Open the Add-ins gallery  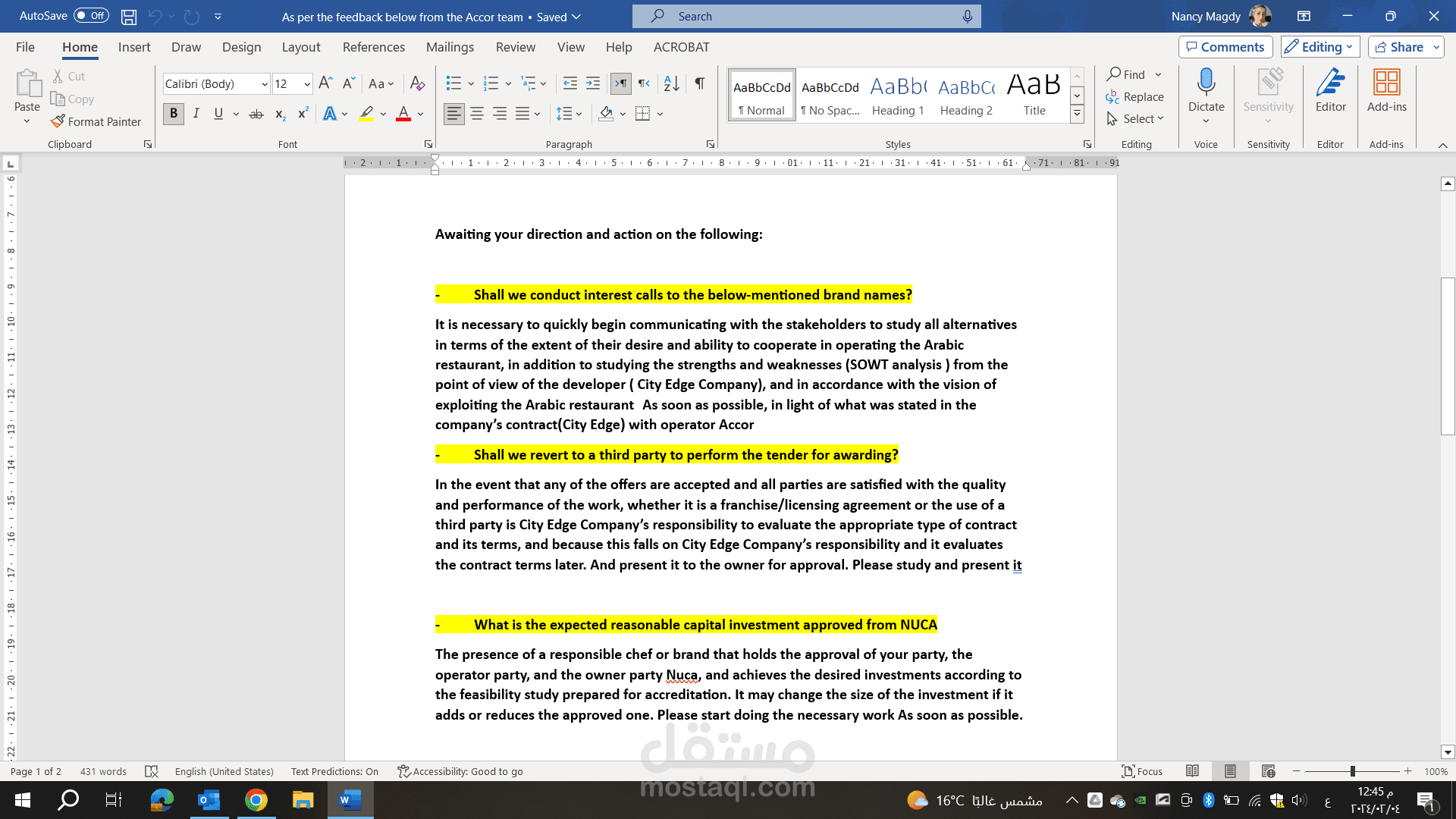coord(1386,91)
